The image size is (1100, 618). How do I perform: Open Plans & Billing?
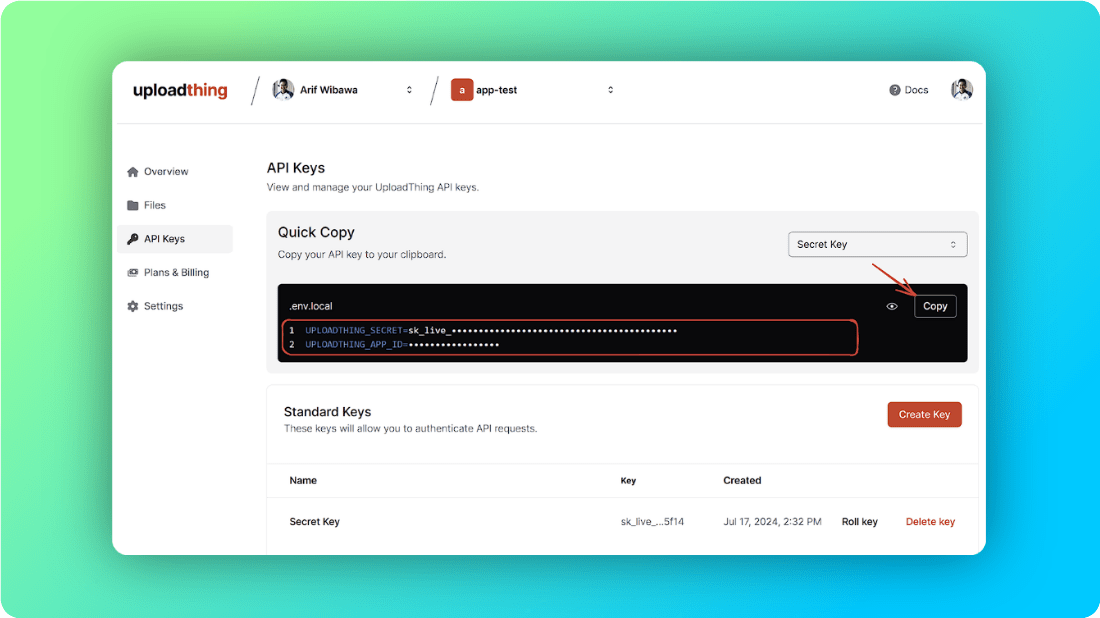[x=175, y=272]
